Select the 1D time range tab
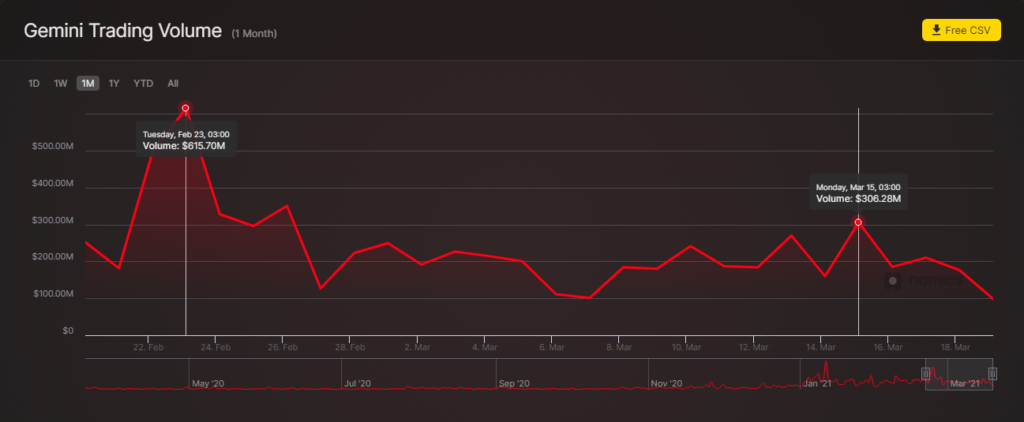This screenshot has height=422, width=1024. 34,84
